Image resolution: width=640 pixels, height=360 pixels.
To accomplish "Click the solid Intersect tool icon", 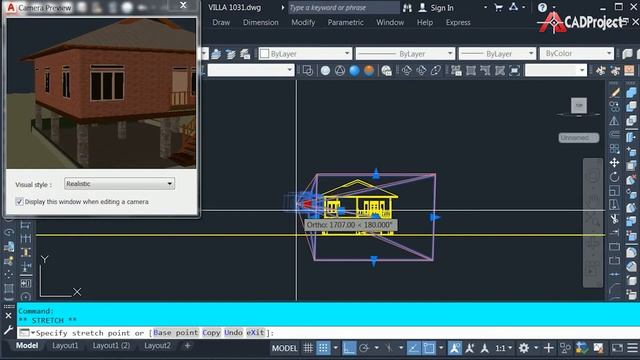I will (x=631, y=120).
